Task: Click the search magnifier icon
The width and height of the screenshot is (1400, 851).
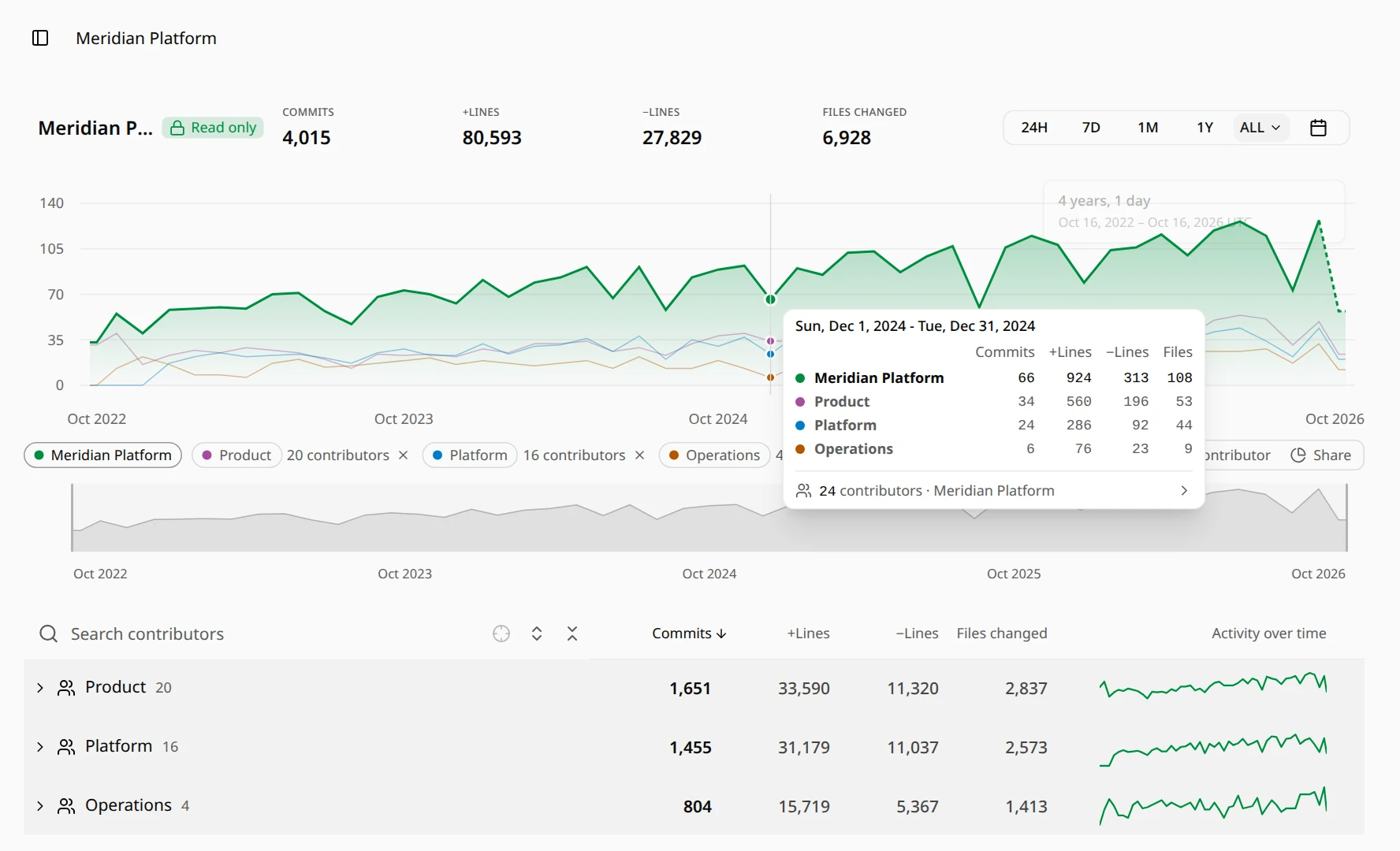Action: tap(49, 634)
